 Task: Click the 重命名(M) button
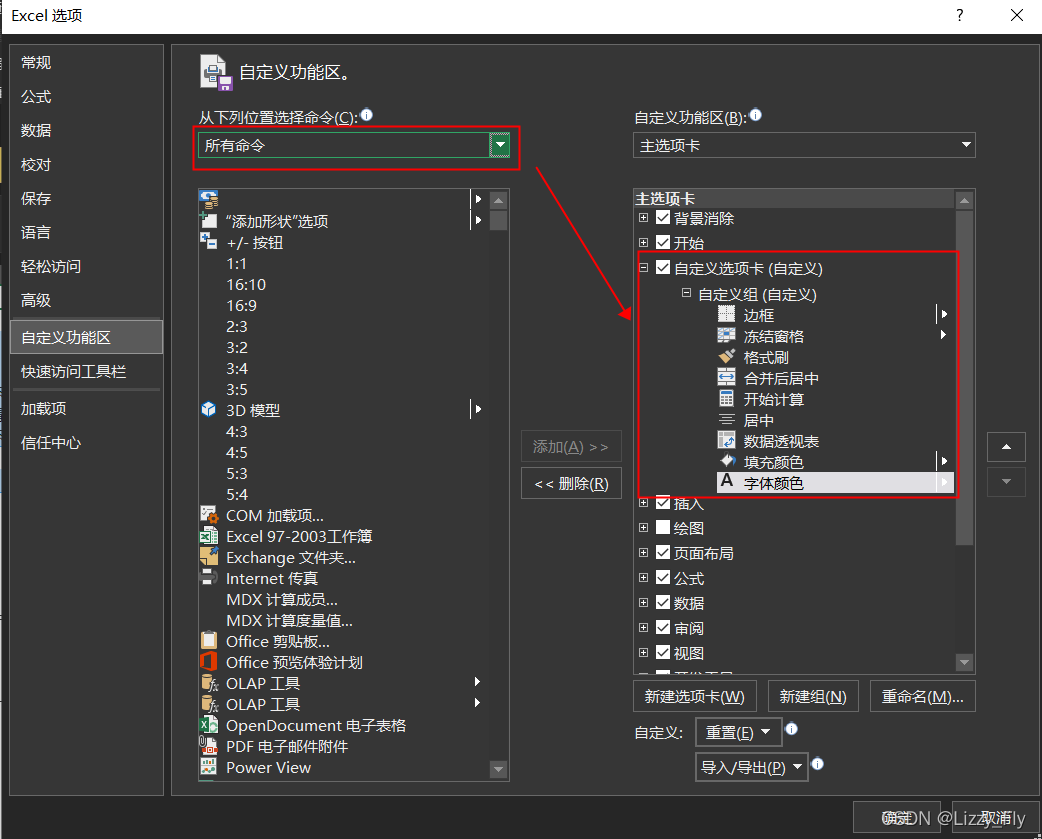pyautogui.click(x=922, y=695)
